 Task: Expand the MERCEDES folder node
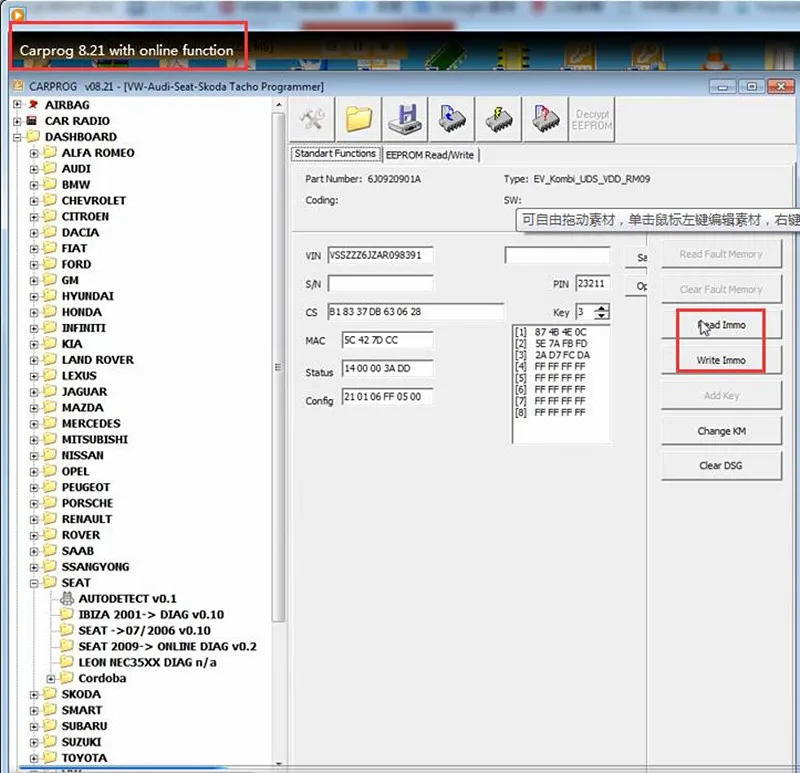[34, 423]
